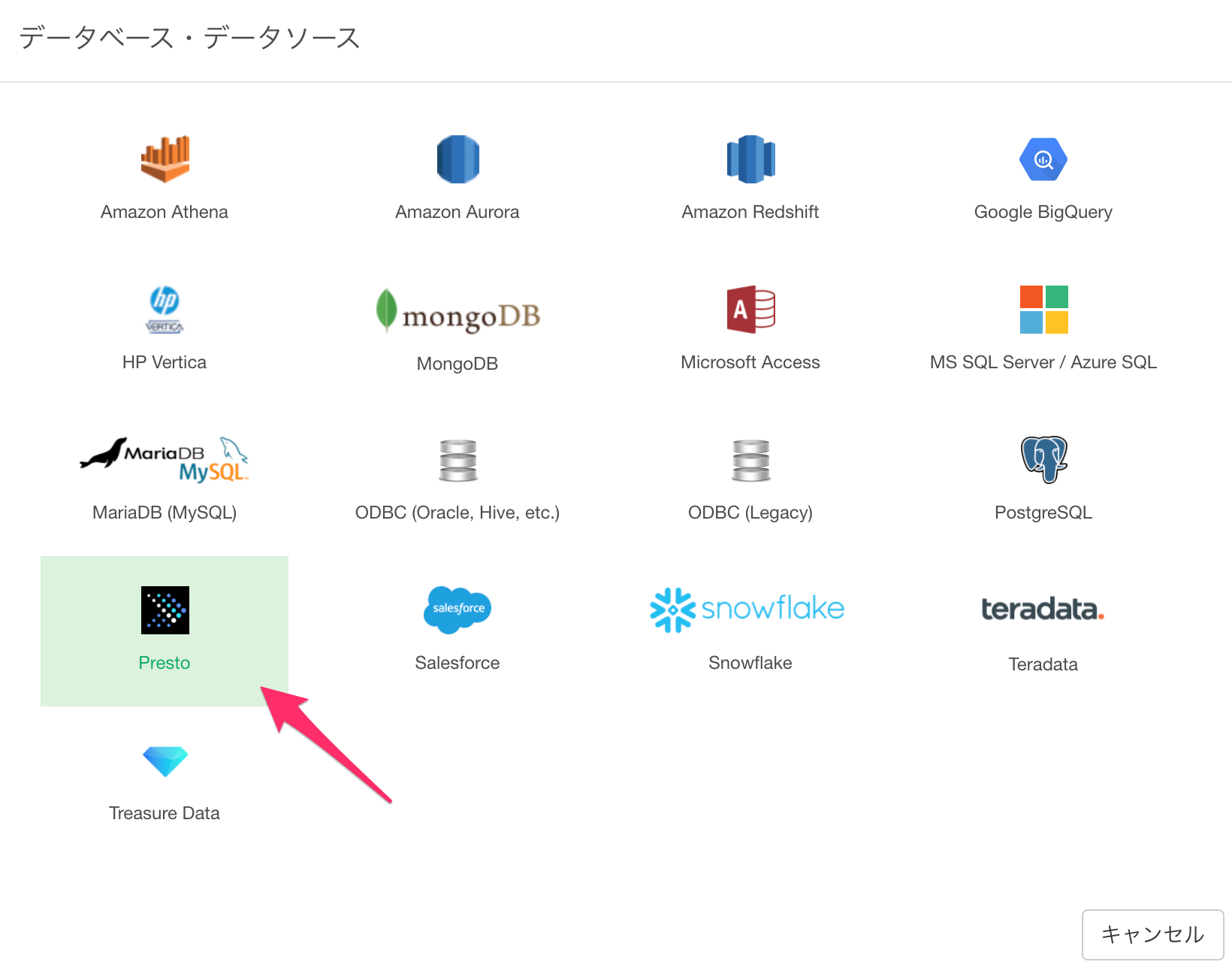Click the MariaDB (MySQL) label
1232x968 pixels.
click(165, 513)
